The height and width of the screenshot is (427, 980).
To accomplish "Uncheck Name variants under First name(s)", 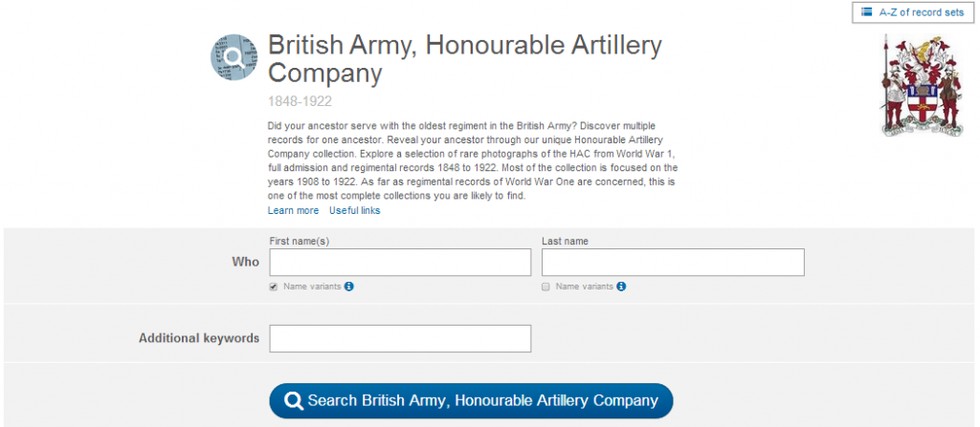I will [274, 287].
